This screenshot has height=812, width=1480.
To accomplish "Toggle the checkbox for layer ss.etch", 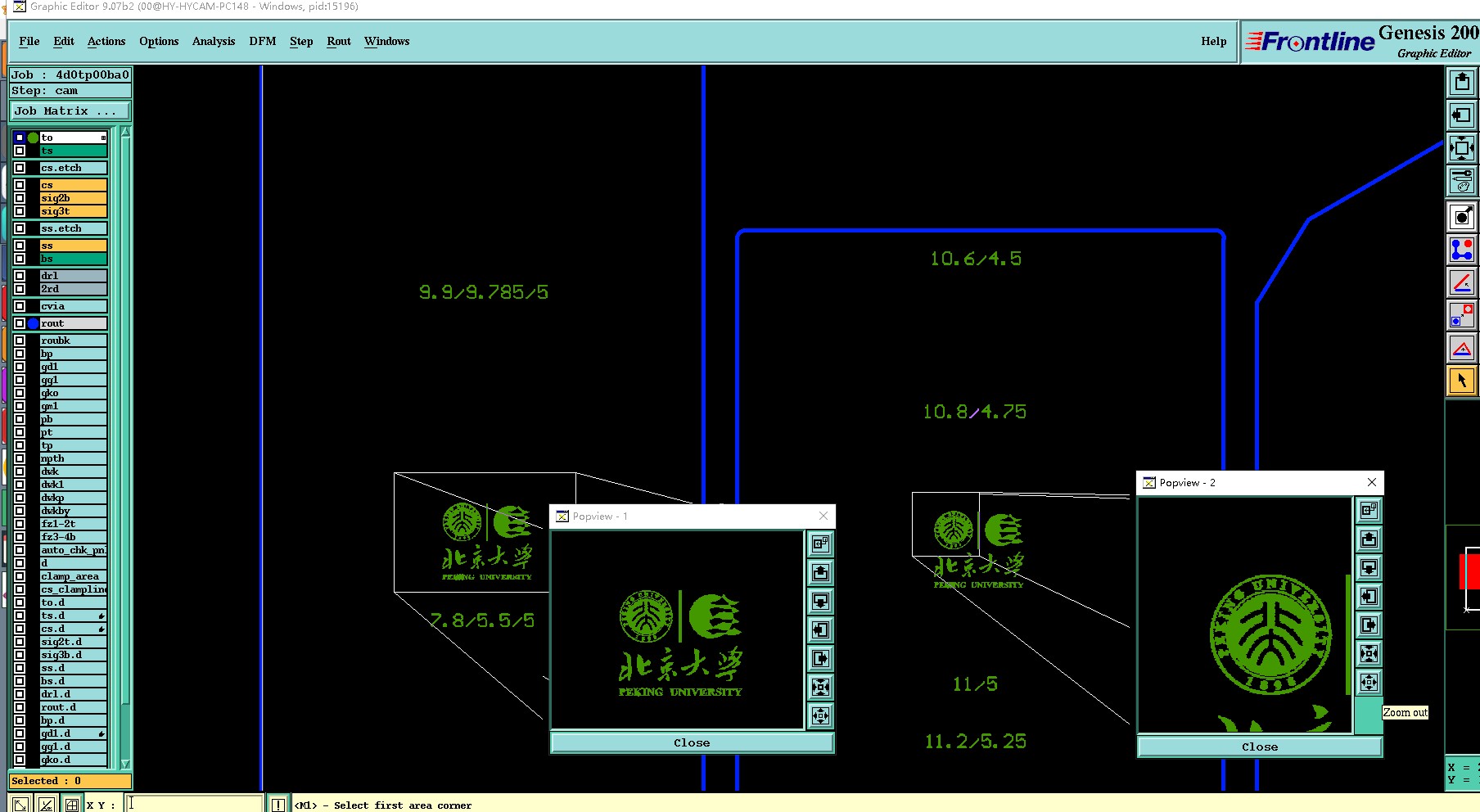I will coord(20,228).
